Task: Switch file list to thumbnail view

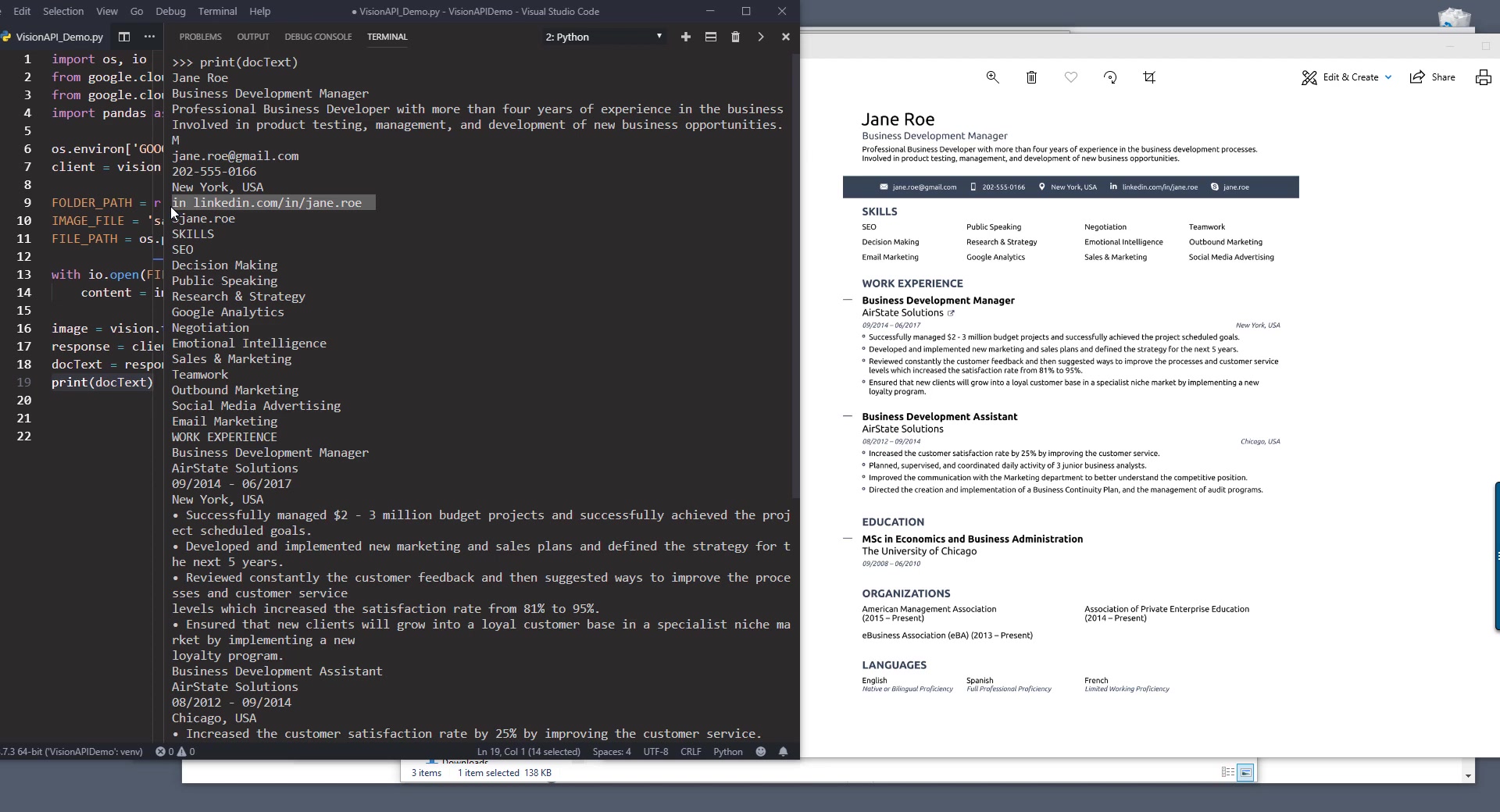Action: [1247, 771]
